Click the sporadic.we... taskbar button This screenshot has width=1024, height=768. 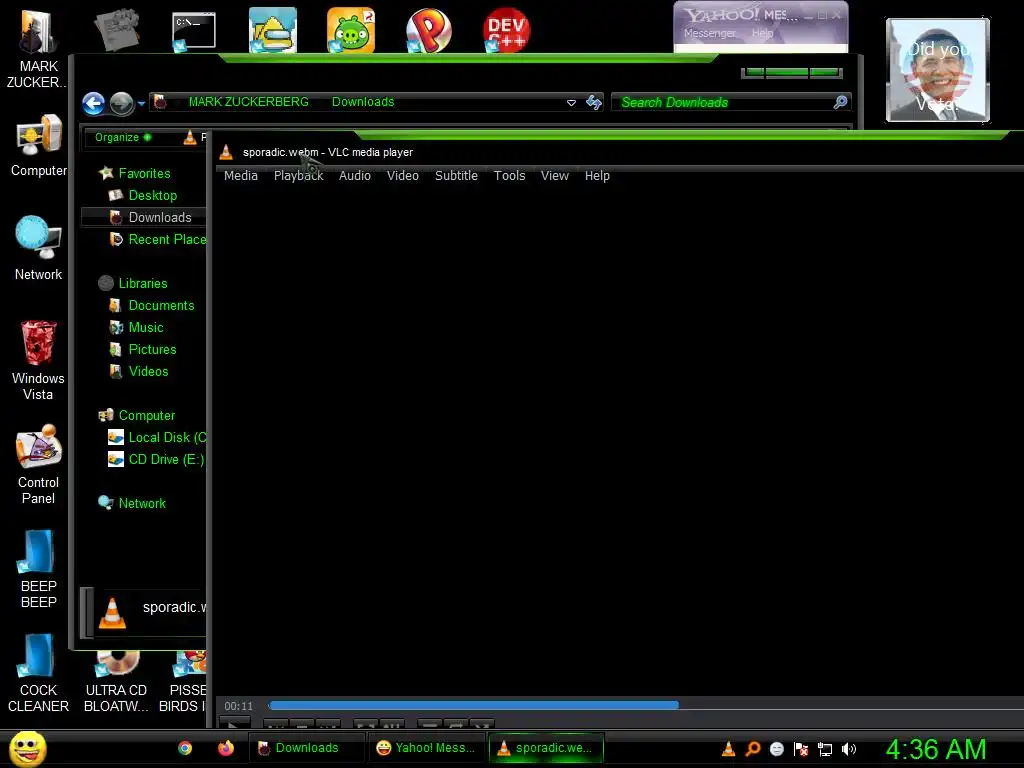pyautogui.click(x=546, y=748)
